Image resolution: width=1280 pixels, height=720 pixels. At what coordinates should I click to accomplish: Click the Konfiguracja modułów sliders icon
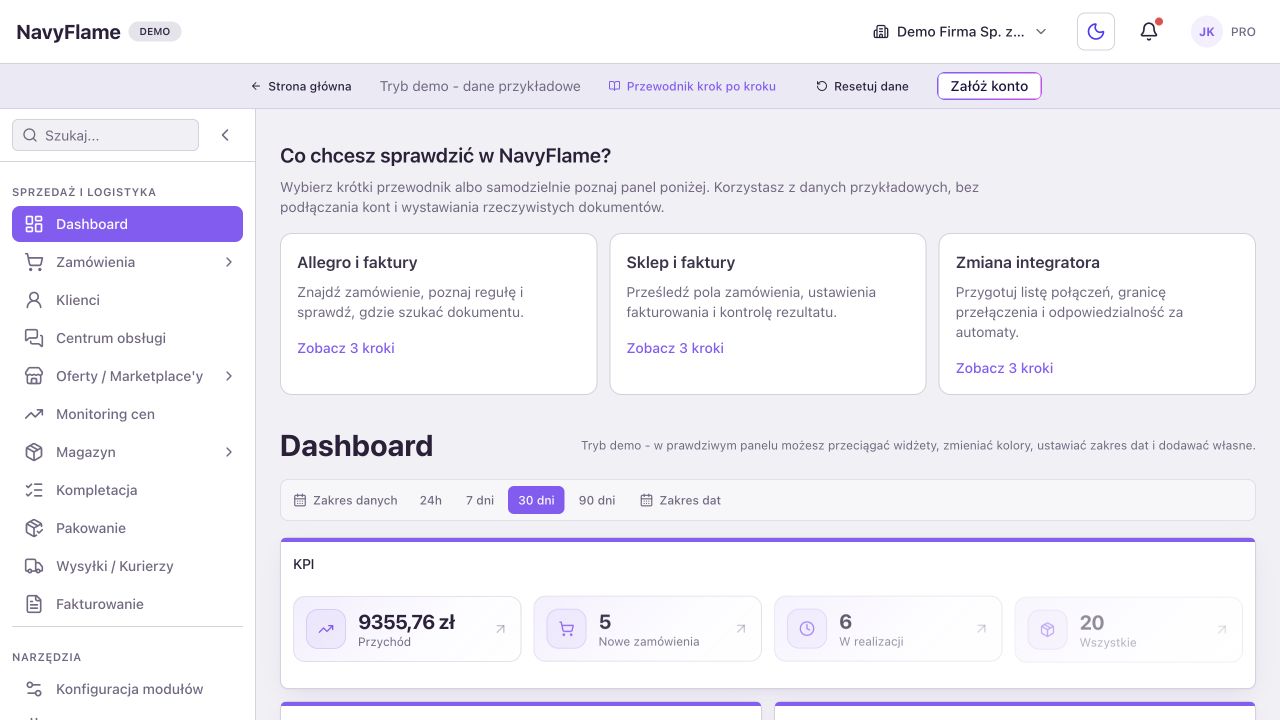[34, 689]
